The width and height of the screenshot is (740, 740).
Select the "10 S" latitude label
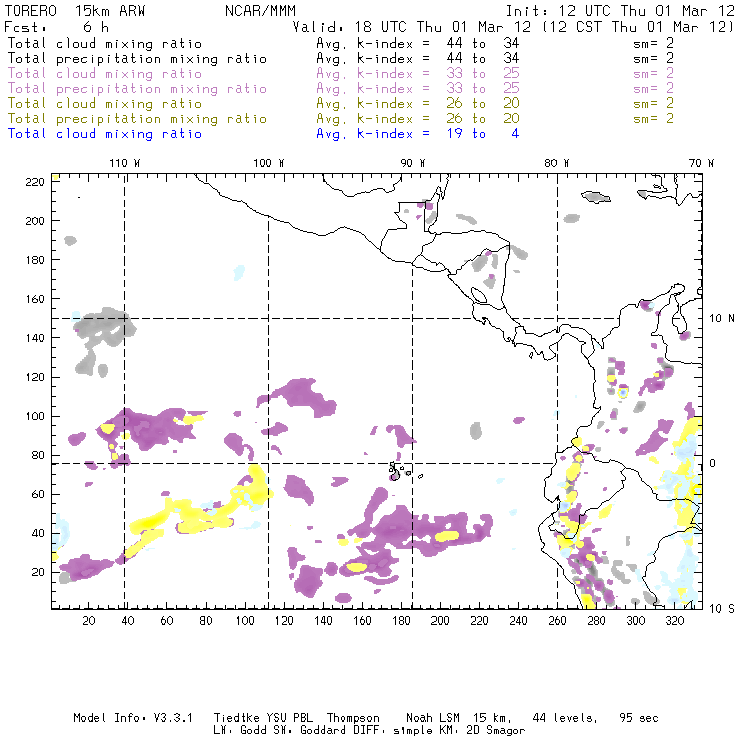click(722, 609)
